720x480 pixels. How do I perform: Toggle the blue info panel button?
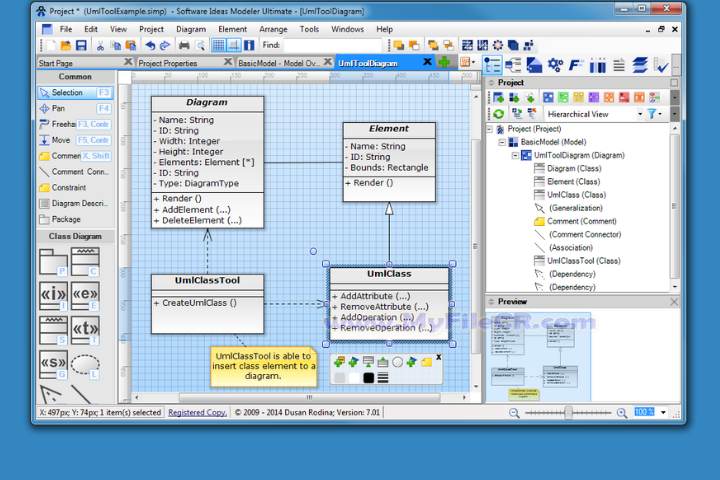(x=249, y=45)
